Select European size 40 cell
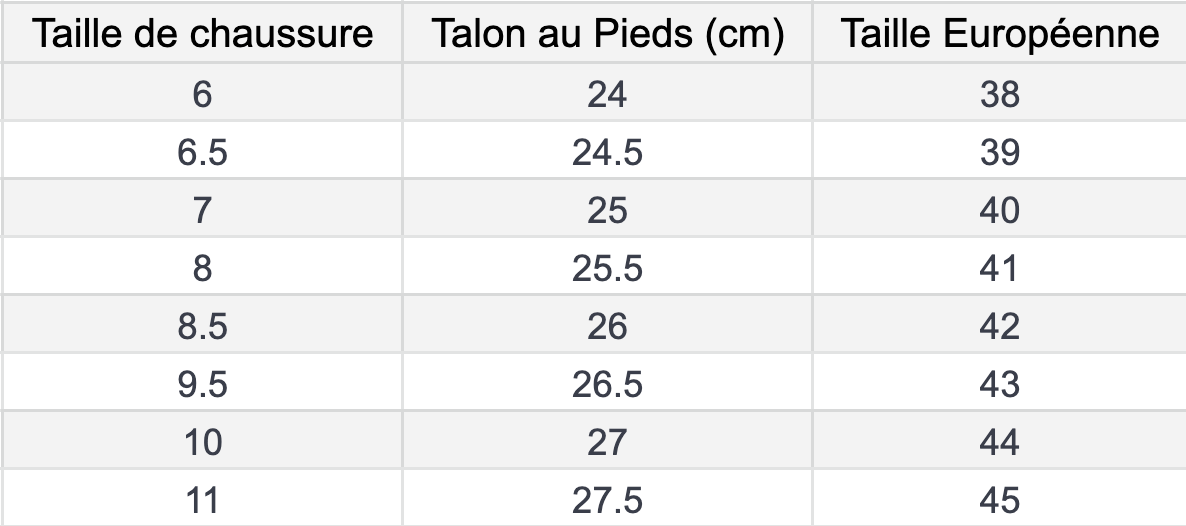The width and height of the screenshot is (1186, 526). [x=999, y=209]
